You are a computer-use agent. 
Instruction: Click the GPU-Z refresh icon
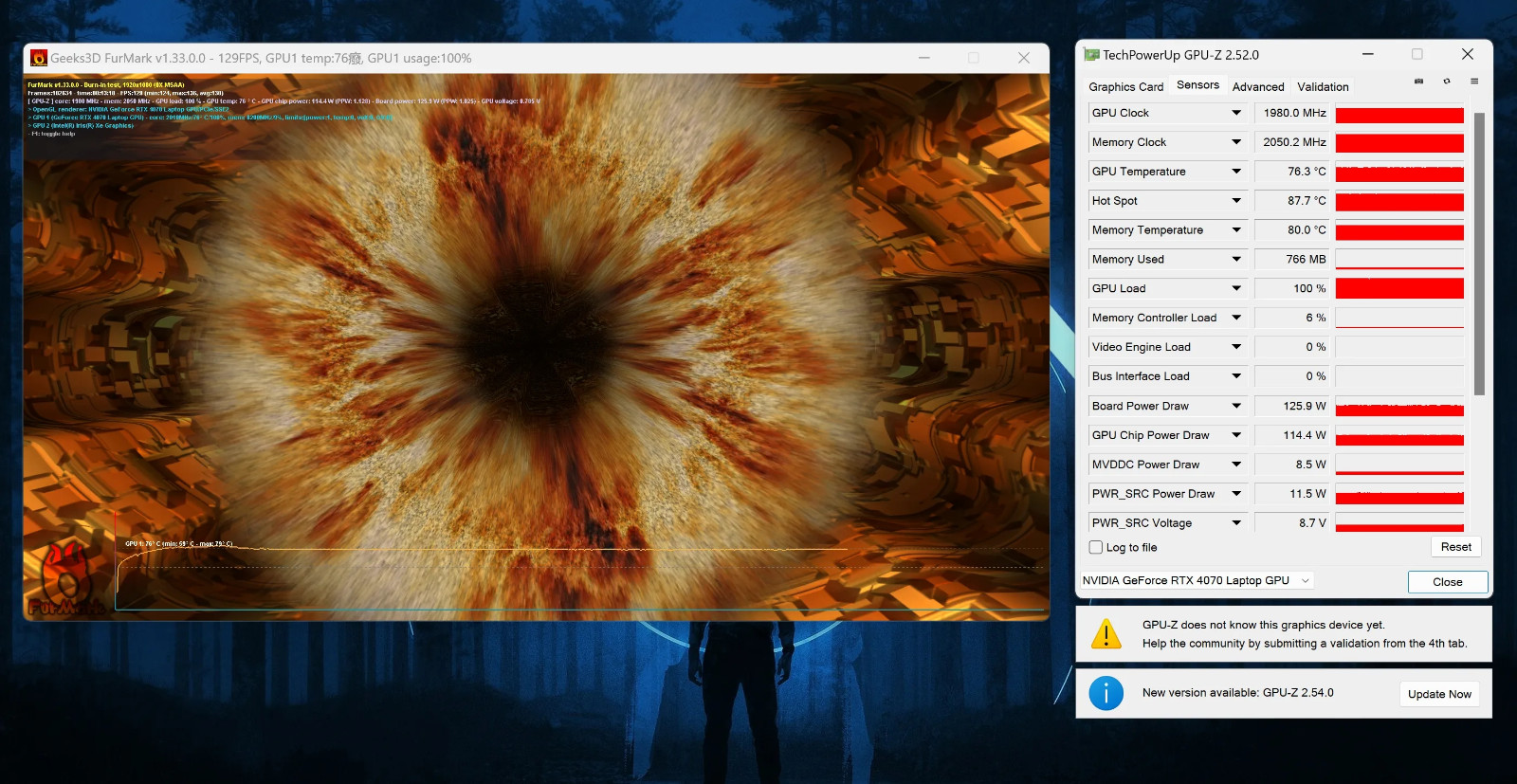1446,82
